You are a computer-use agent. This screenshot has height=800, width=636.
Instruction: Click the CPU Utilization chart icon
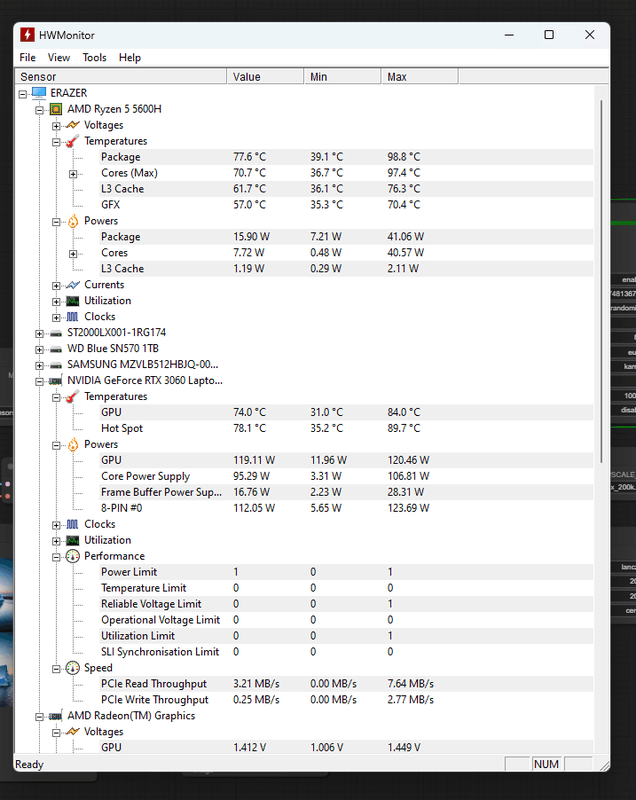tap(73, 301)
